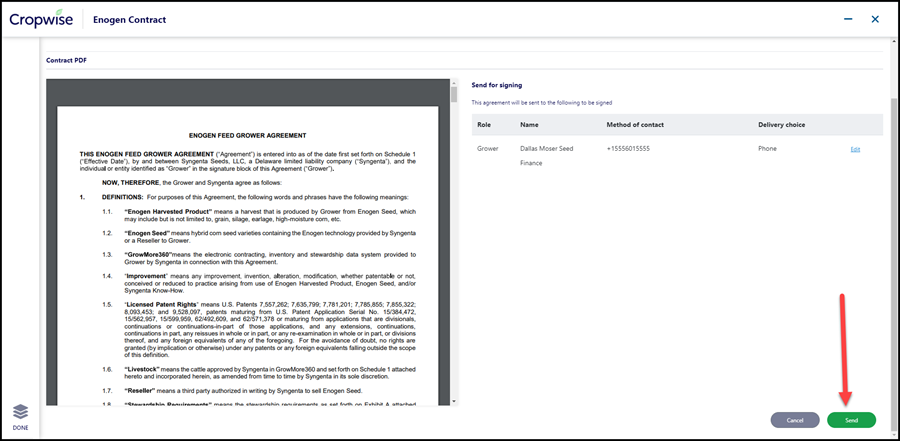Click the DEFINITIONS heading in the PDF
This screenshot has height=441, width=900.
122,197
